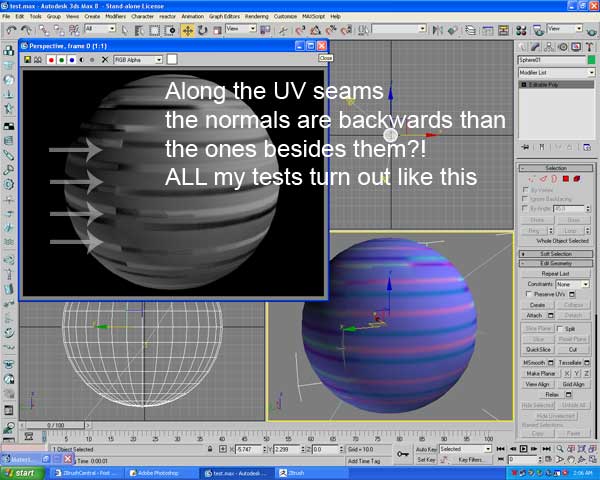Image resolution: width=600 pixels, height=480 pixels.
Task: Click the 0/100 time slider handle
Action: point(55,425)
